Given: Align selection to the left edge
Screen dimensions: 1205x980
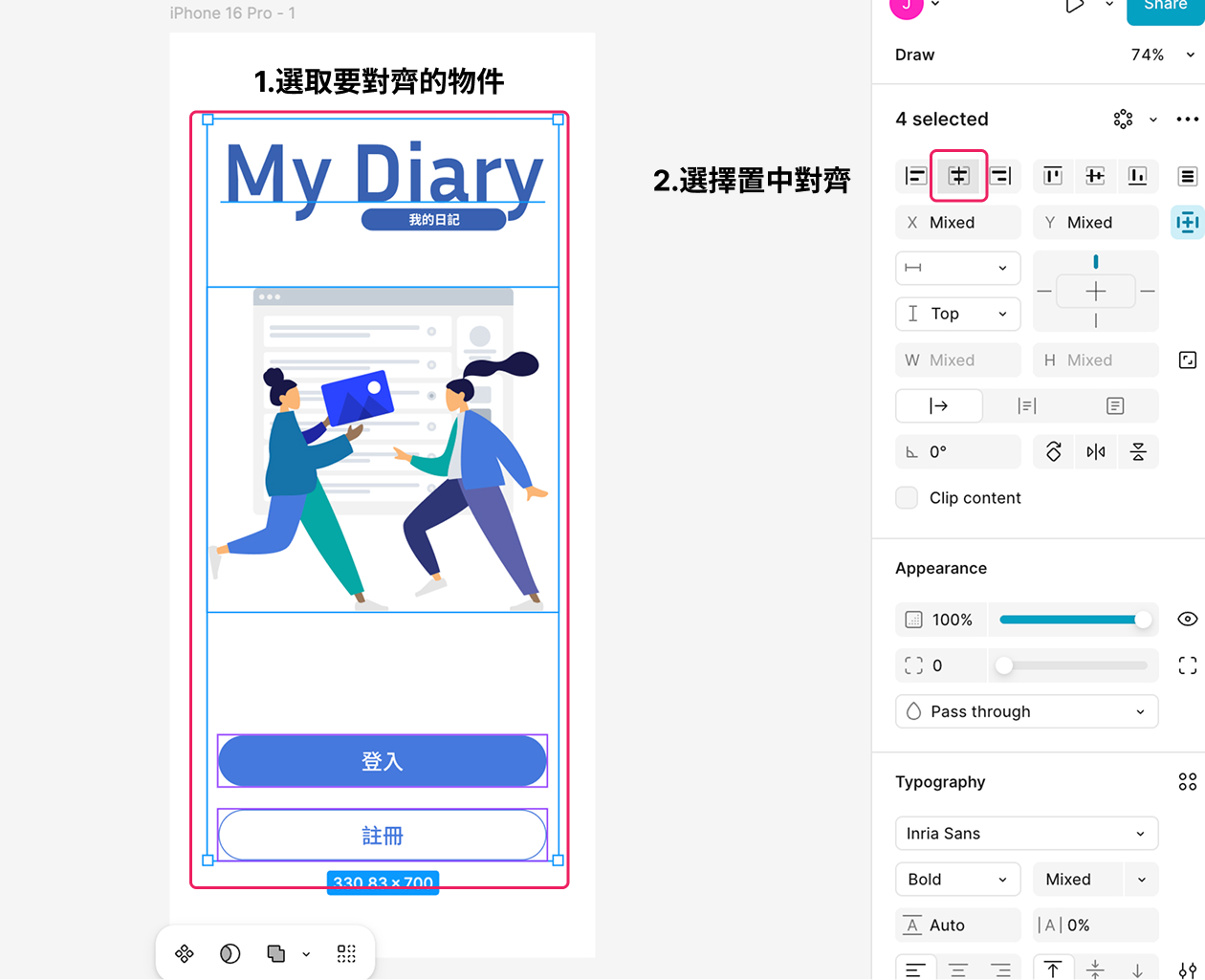Looking at the screenshot, I should click(915, 176).
